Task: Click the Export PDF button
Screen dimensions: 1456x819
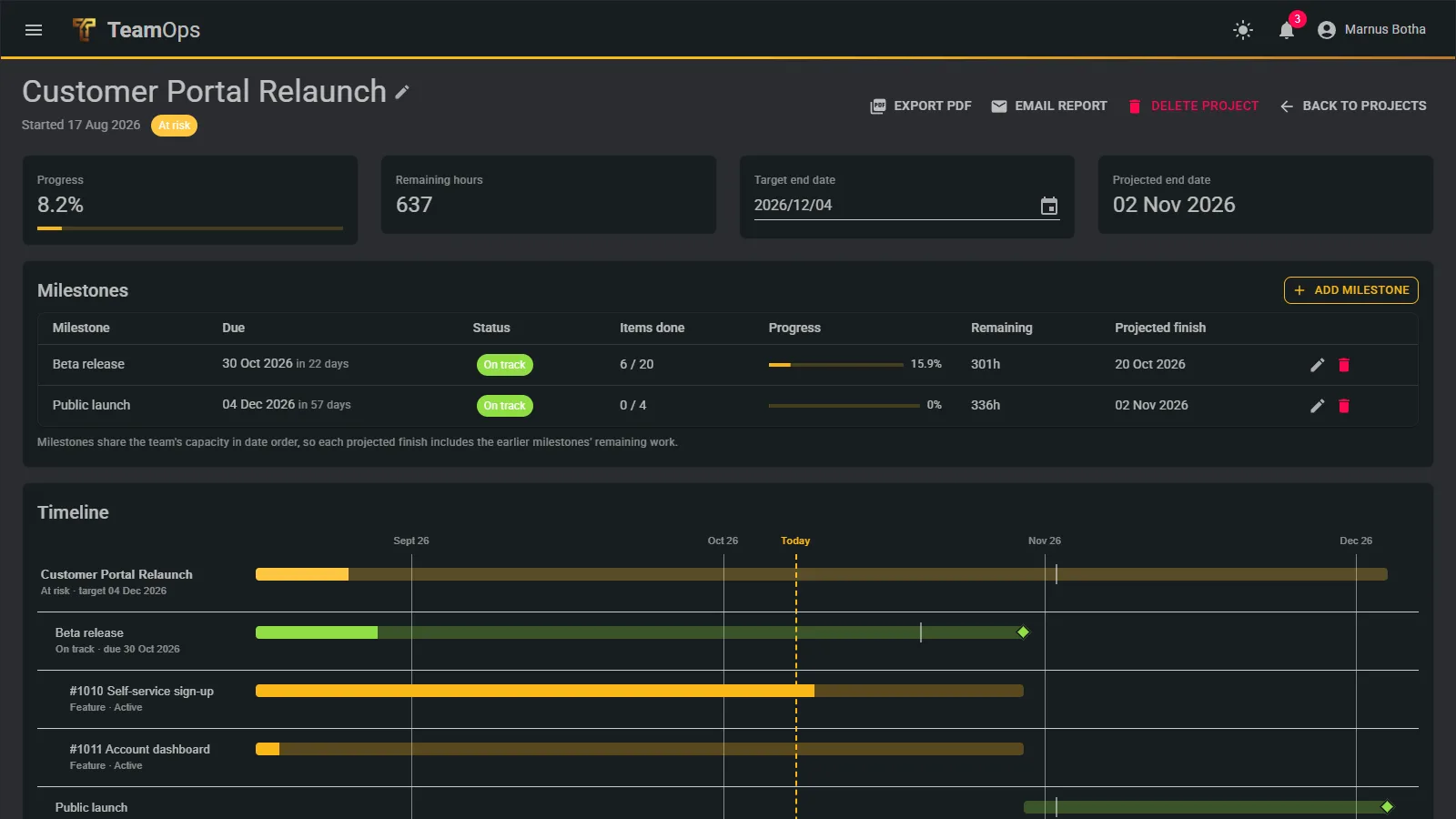Action: click(921, 106)
